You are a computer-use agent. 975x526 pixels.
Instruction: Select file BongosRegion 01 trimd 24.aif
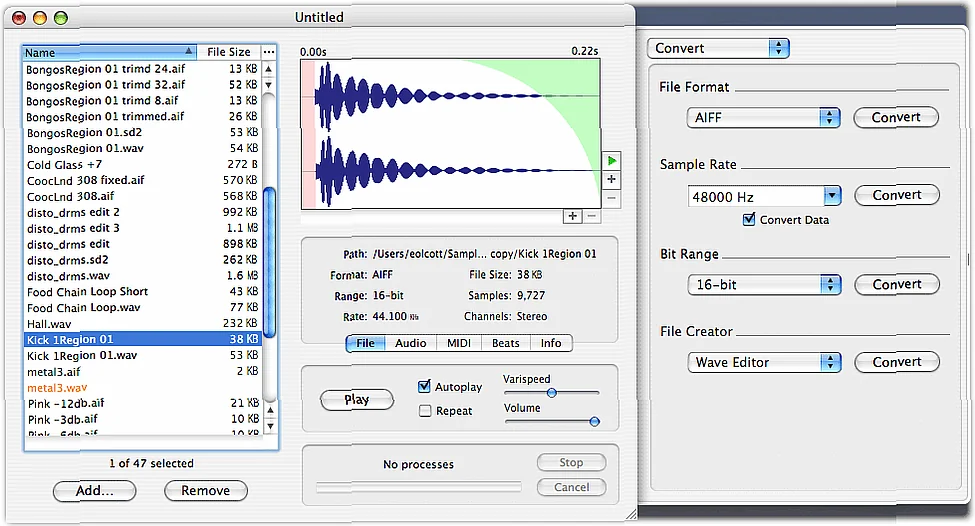142,69
